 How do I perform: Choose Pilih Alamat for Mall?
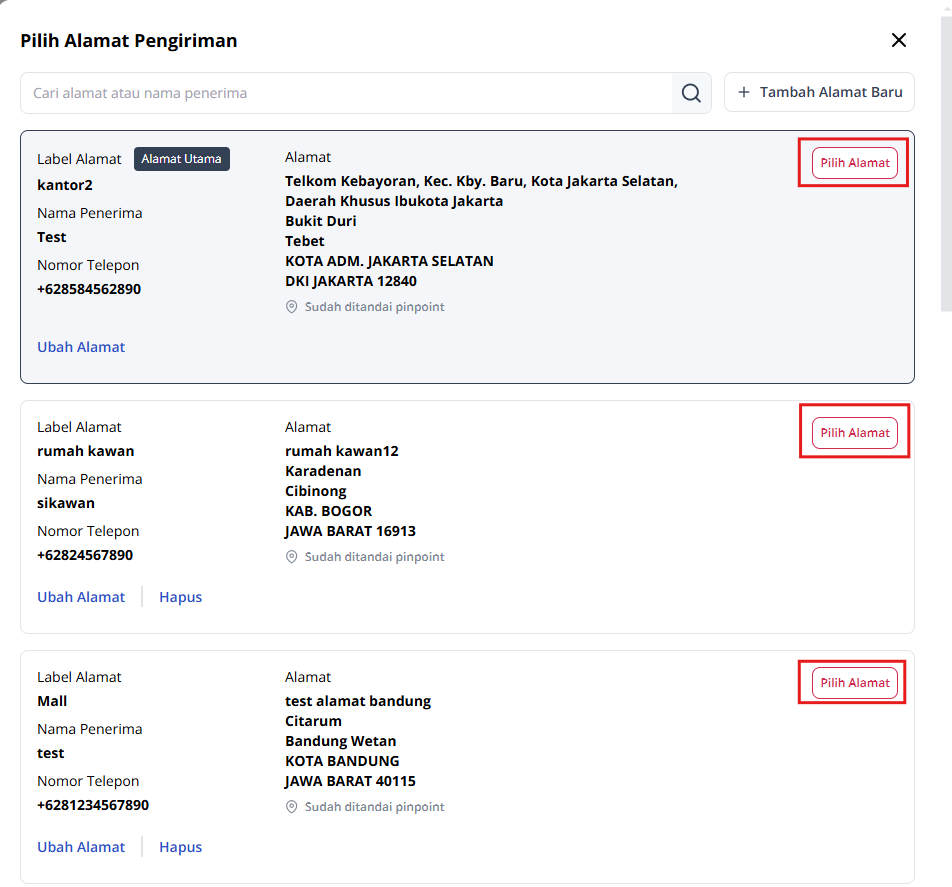tap(854, 683)
